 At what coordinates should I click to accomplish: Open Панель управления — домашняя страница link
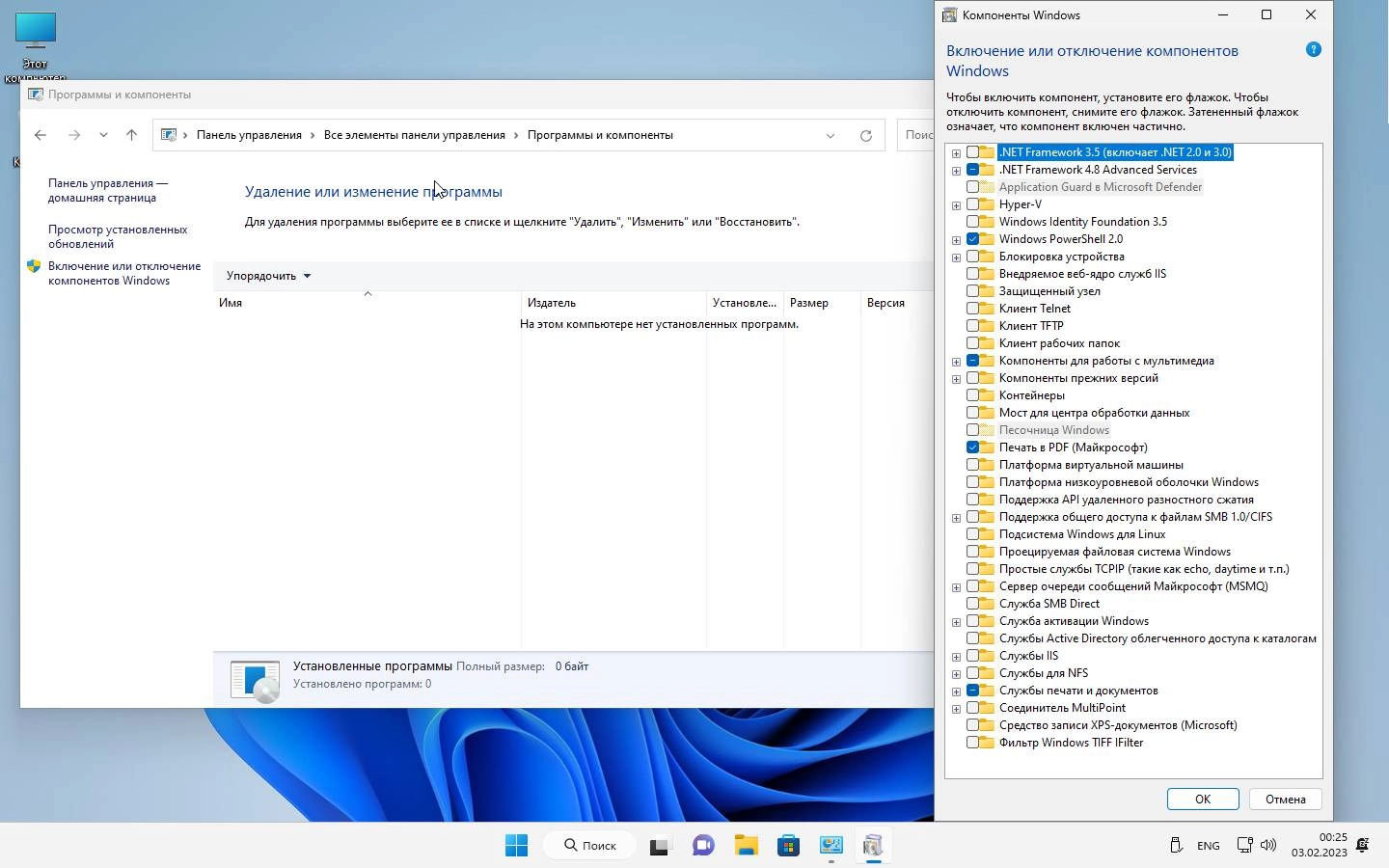click(x=108, y=190)
